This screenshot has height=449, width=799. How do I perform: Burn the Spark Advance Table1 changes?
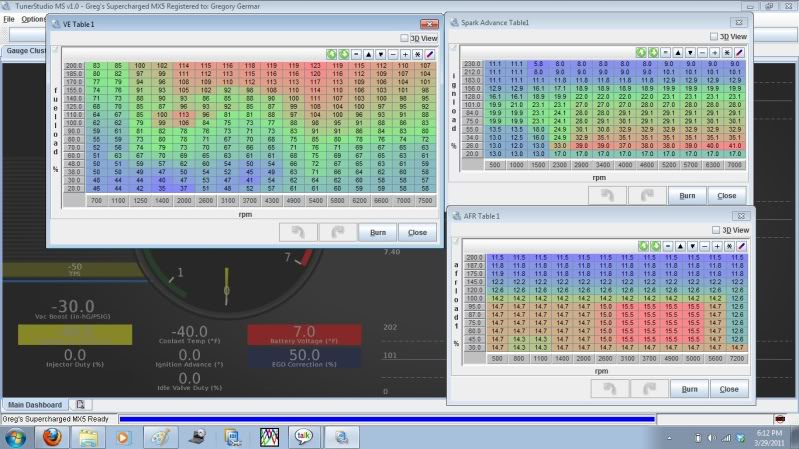(x=687, y=196)
